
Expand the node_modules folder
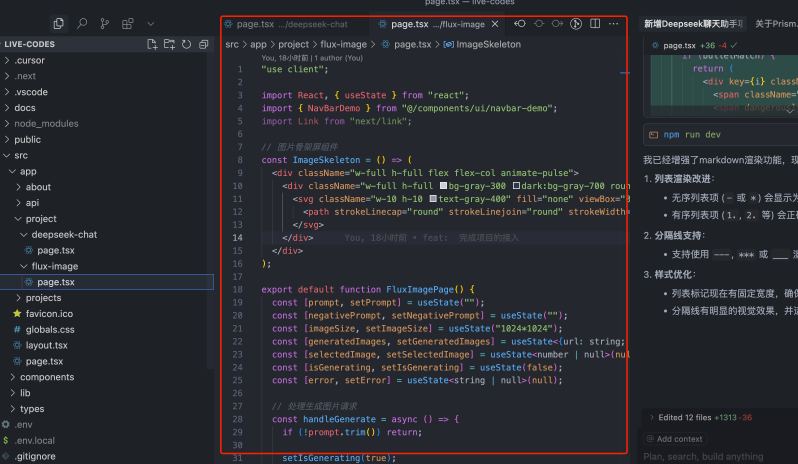pyautogui.click(x=46, y=123)
